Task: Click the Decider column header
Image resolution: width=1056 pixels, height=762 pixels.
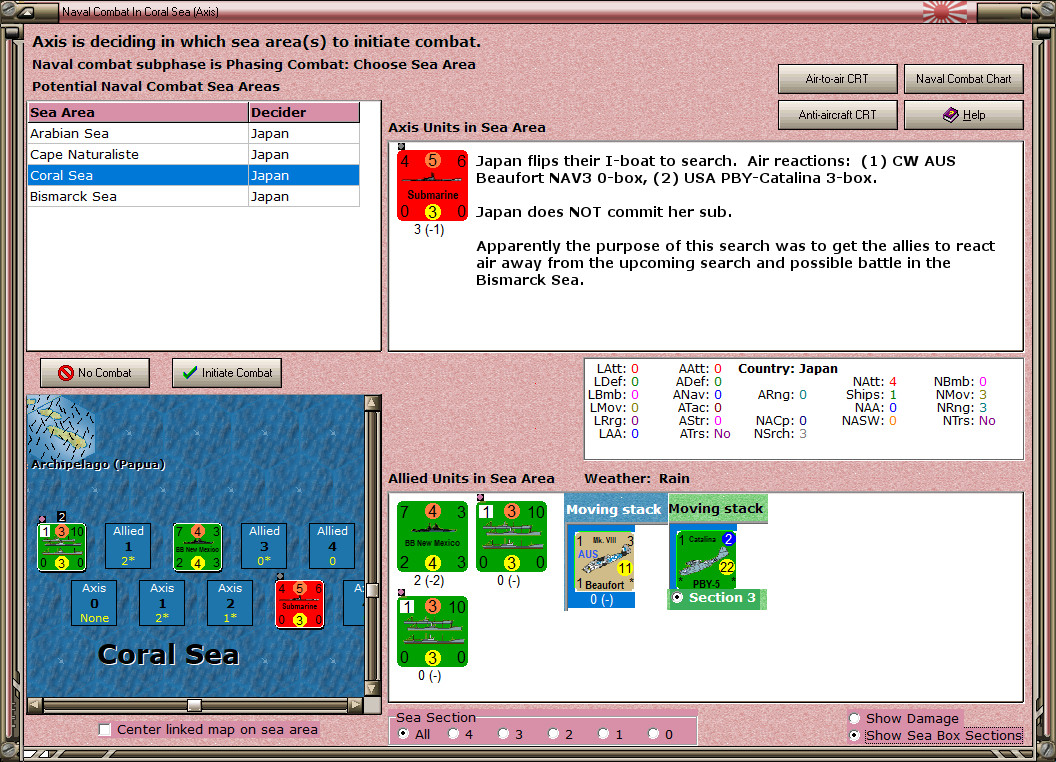Action: [304, 113]
